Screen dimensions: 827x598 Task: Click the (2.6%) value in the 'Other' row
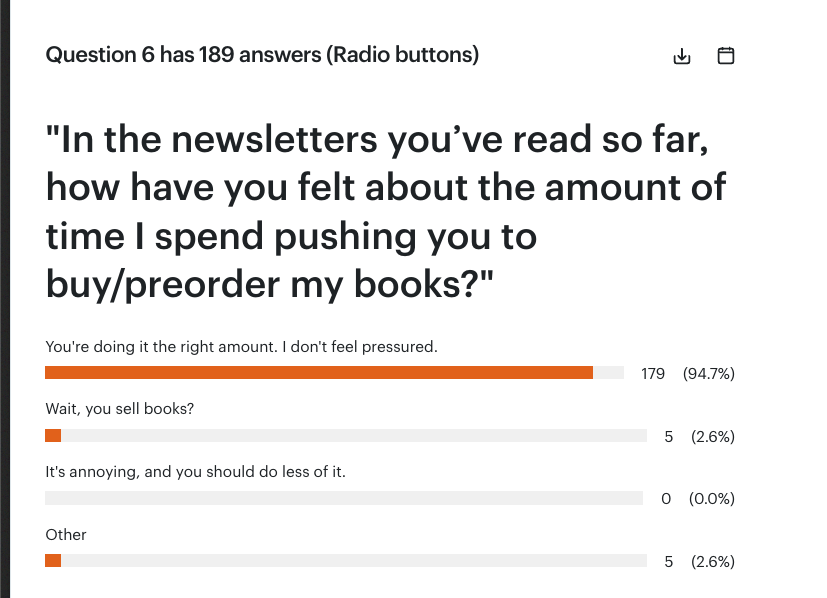tap(713, 562)
